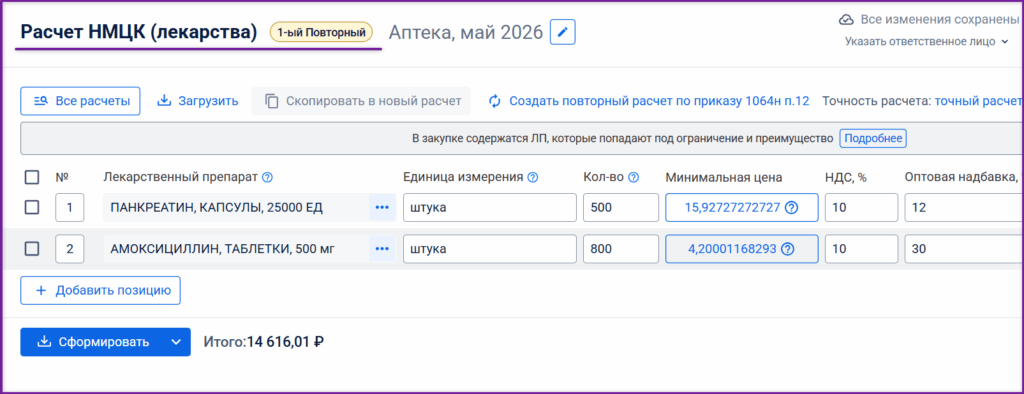This screenshot has width=1024, height=394.
Task: Click the Подробнее button in the notice
Action: [873, 139]
